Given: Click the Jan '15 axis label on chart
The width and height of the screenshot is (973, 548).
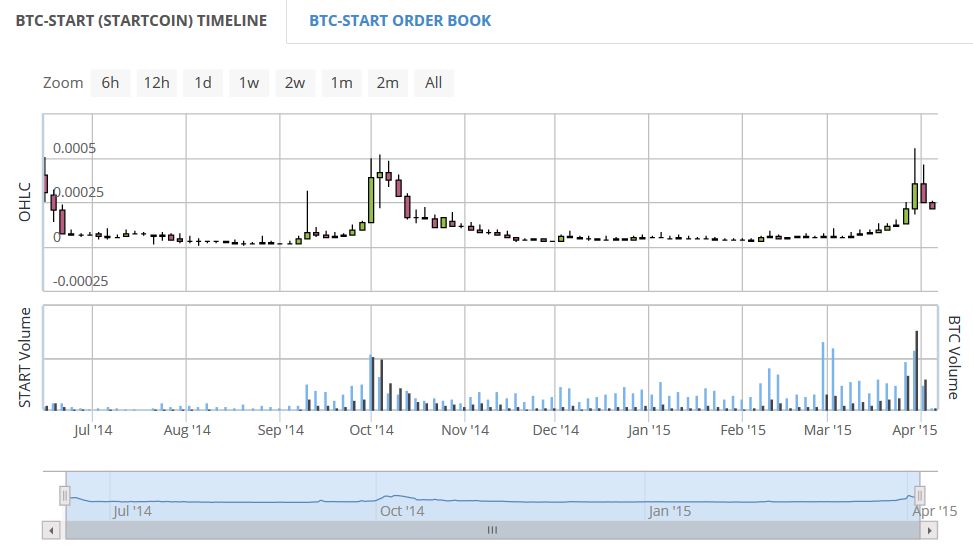Looking at the screenshot, I should tap(648, 430).
